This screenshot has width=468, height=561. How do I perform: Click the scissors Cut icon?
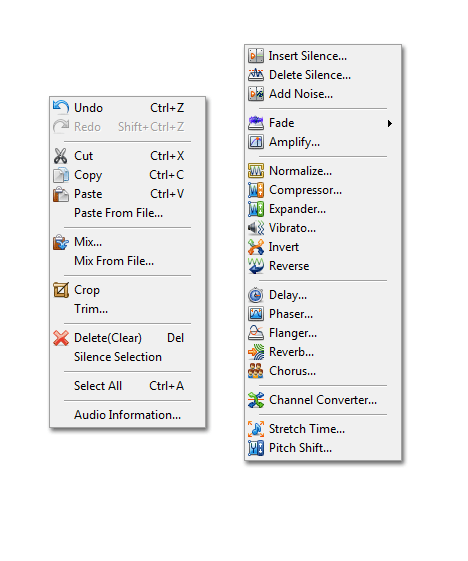click(60, 156)
